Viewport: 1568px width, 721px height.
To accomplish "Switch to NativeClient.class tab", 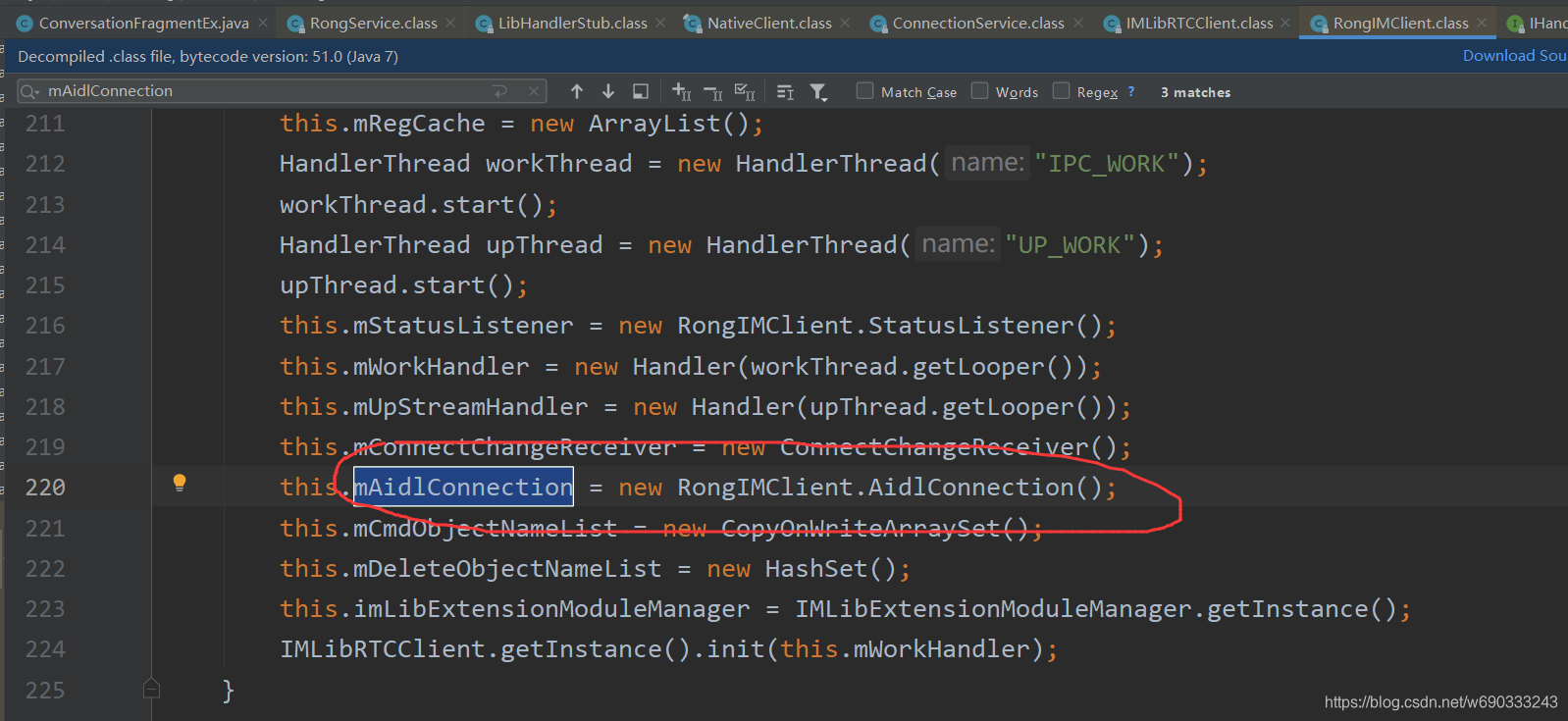I will pyautogui.click(x=769, y=23).
